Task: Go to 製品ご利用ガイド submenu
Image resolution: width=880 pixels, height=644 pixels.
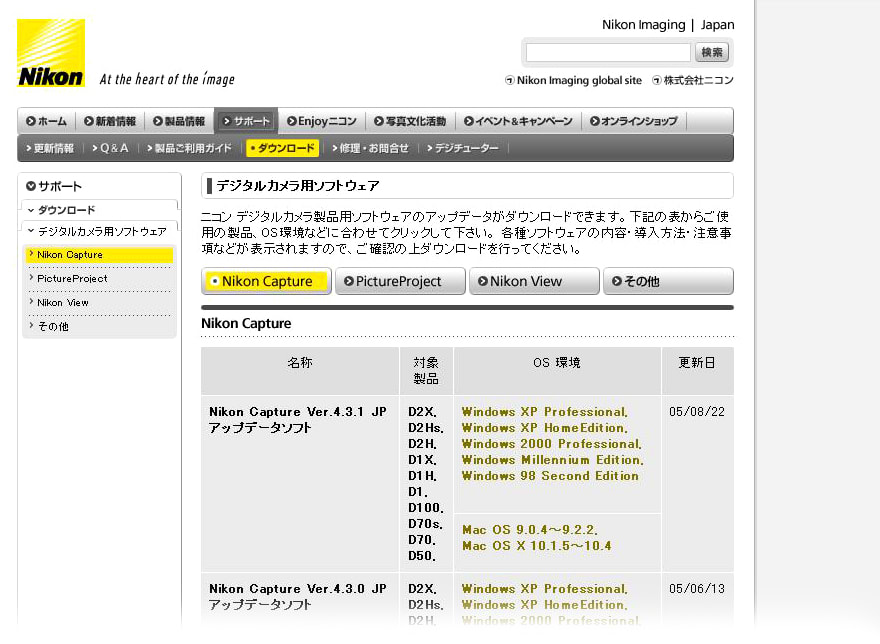Action: [x=189, y=148]
